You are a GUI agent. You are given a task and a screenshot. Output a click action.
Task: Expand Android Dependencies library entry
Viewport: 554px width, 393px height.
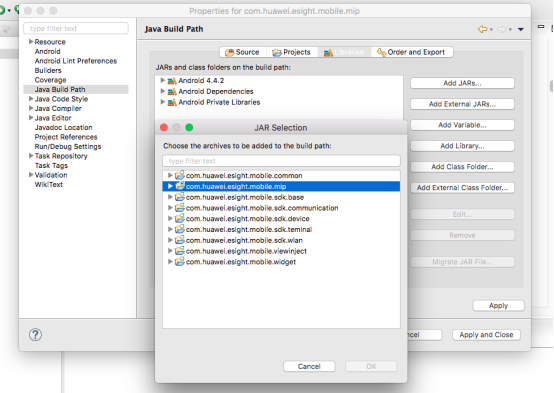tap(163, 91)
